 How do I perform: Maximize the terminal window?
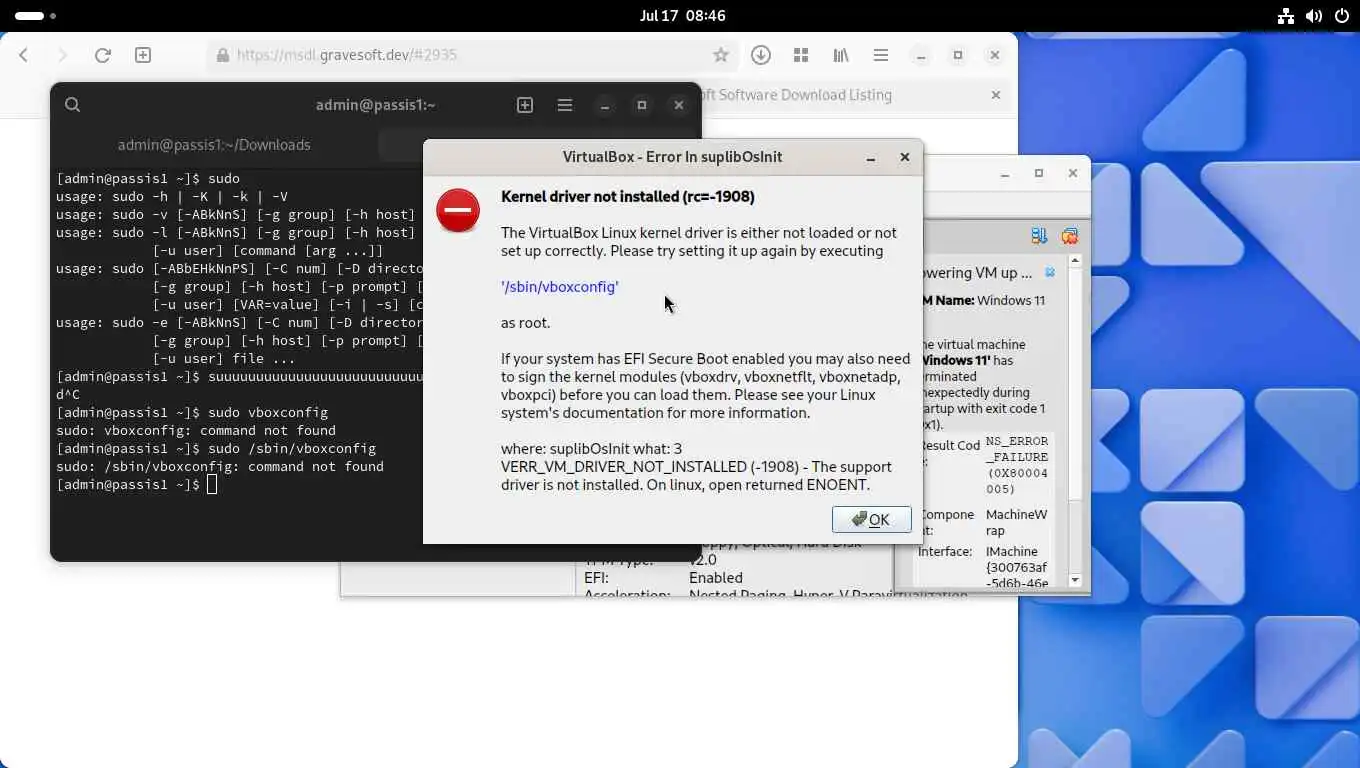pyautogui.click(x=642, y=105)
